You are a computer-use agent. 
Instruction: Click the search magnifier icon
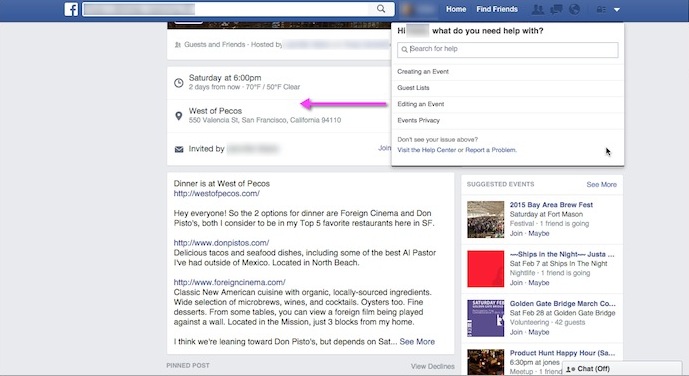point(381,9)
